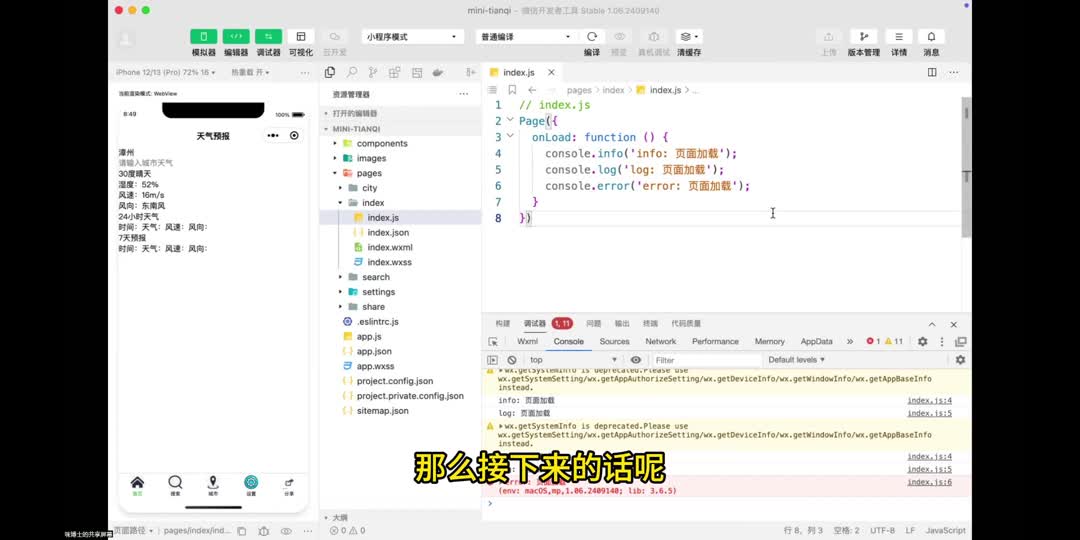This screenshot has height=540, width=1080.
Task: Fold the Page block at line 2
Action: (510, 120)
